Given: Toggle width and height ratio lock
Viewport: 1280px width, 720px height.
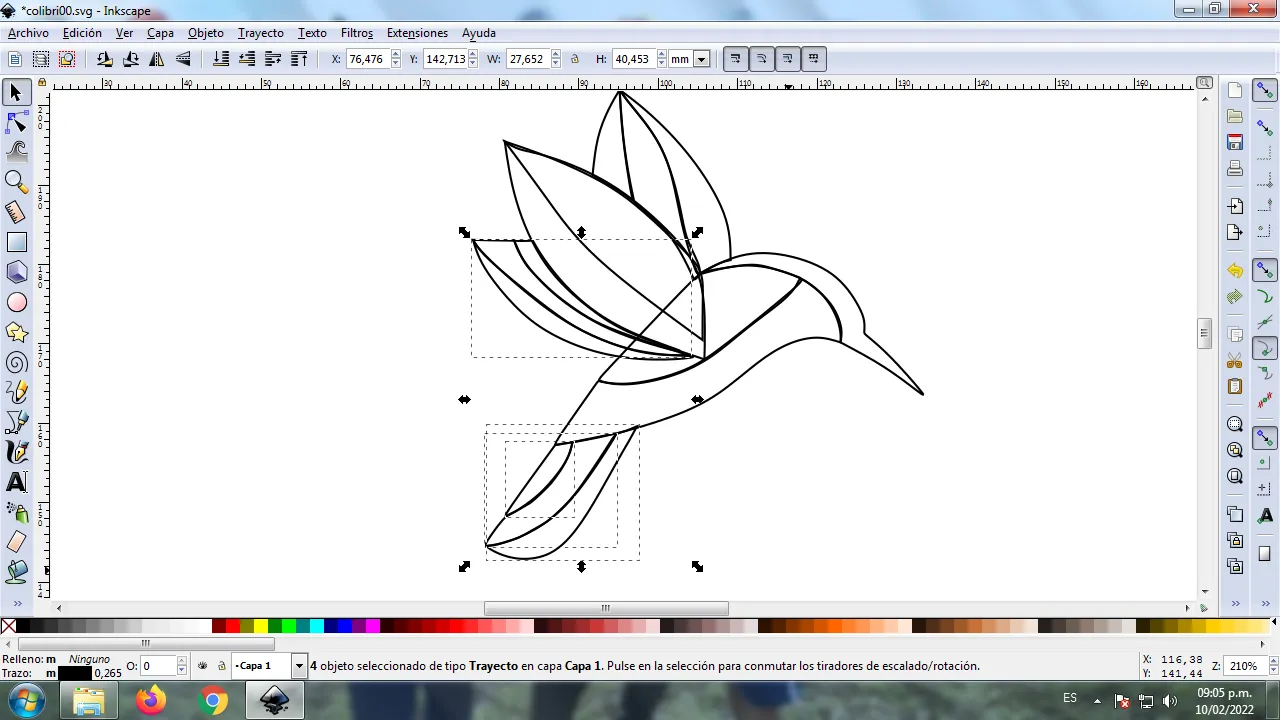Looking at the screenshot, I should coord(575,59).
